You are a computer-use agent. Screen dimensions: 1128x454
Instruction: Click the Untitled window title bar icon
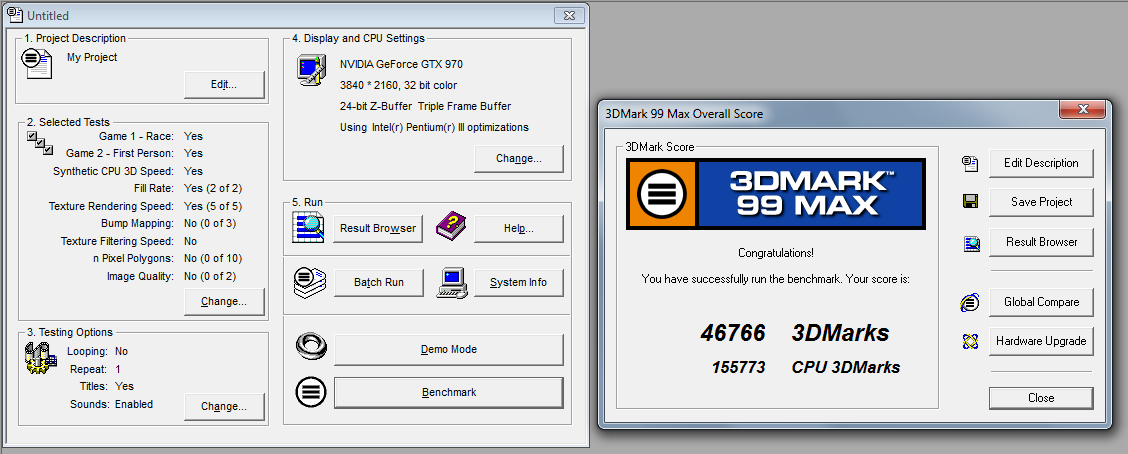point(14,14)
